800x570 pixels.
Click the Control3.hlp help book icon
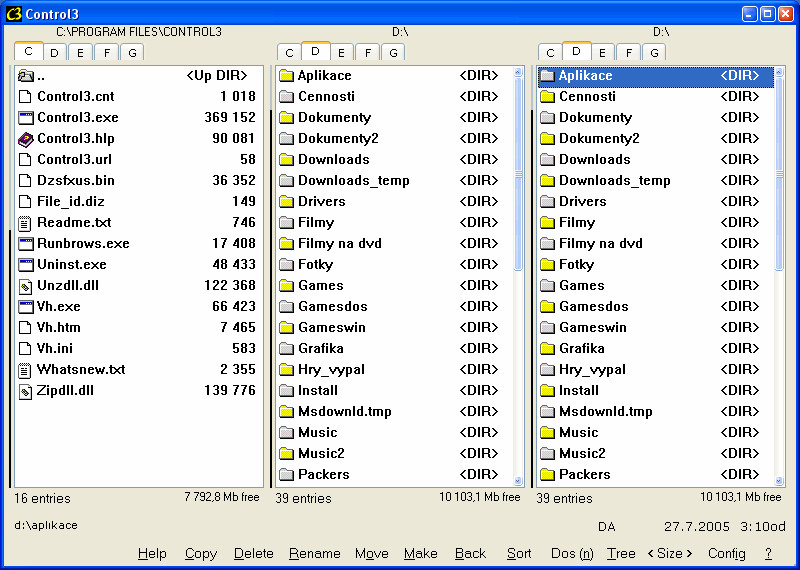[26, 139]
